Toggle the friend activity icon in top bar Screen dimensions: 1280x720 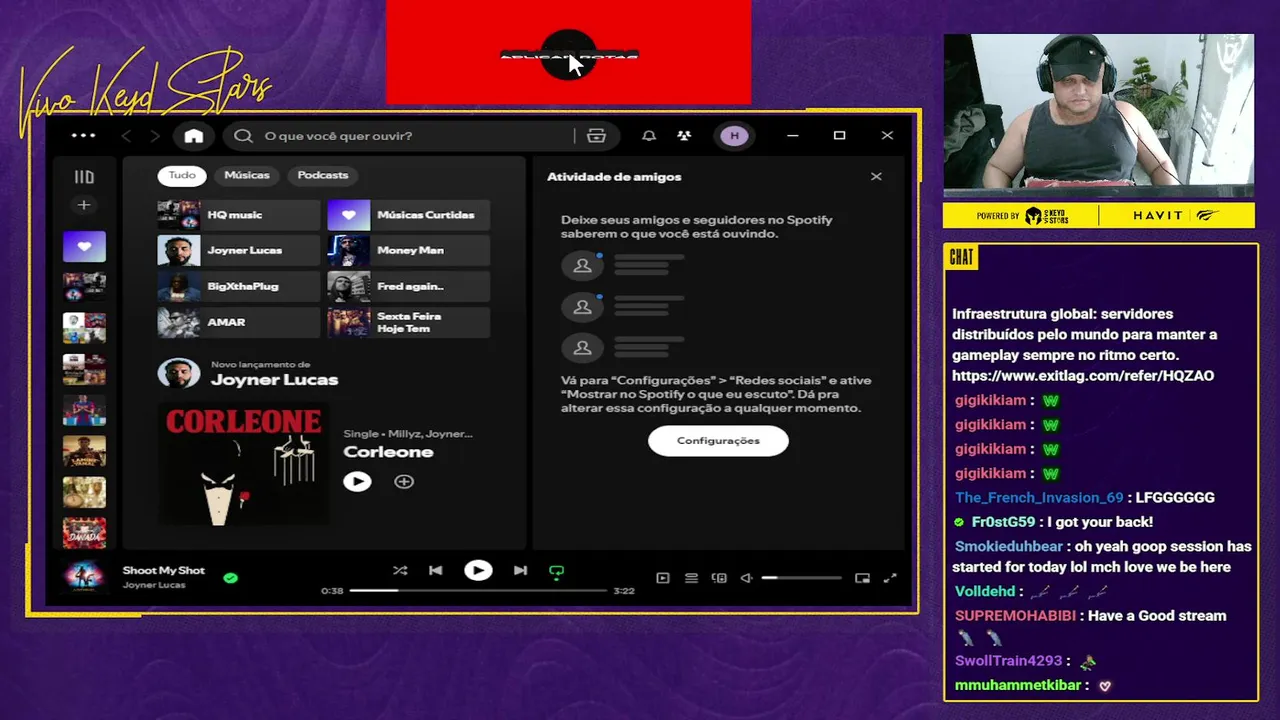coord(684,136)
